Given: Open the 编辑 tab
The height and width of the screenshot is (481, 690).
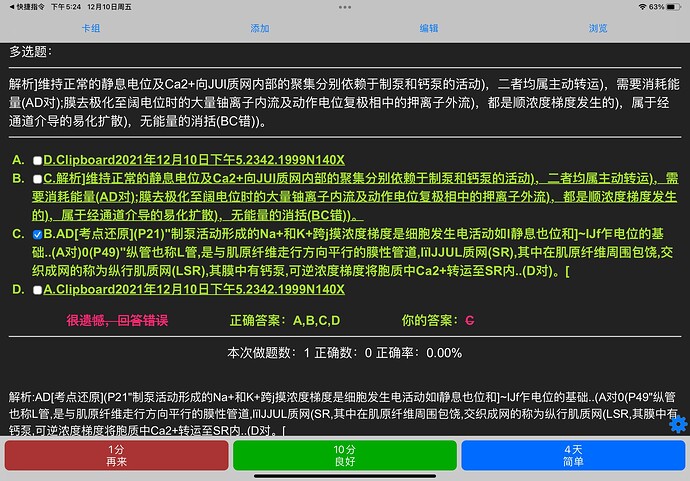Looking at the screenshot, I should (429, 29).
